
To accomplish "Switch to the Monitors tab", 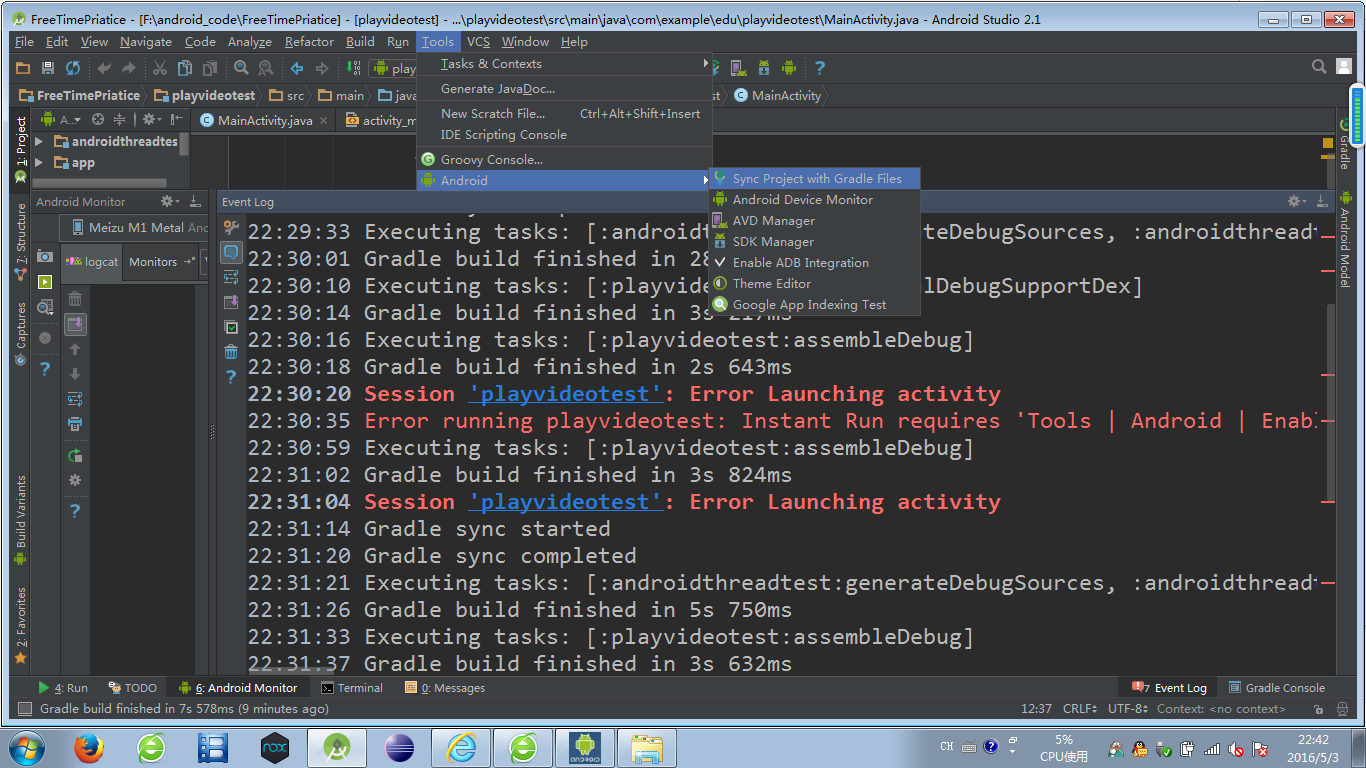I will (x=160, y=262).
